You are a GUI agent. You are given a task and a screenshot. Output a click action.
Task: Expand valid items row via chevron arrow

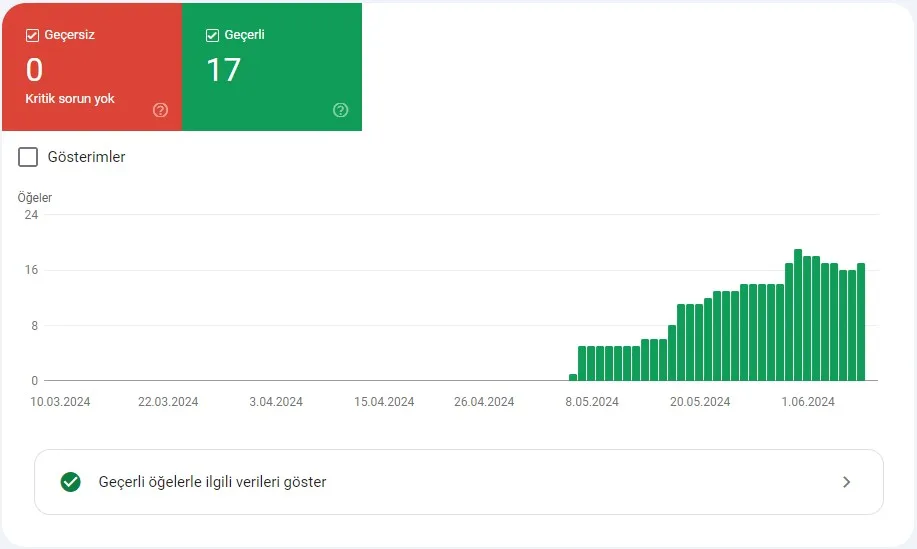(x=846, y=482)
